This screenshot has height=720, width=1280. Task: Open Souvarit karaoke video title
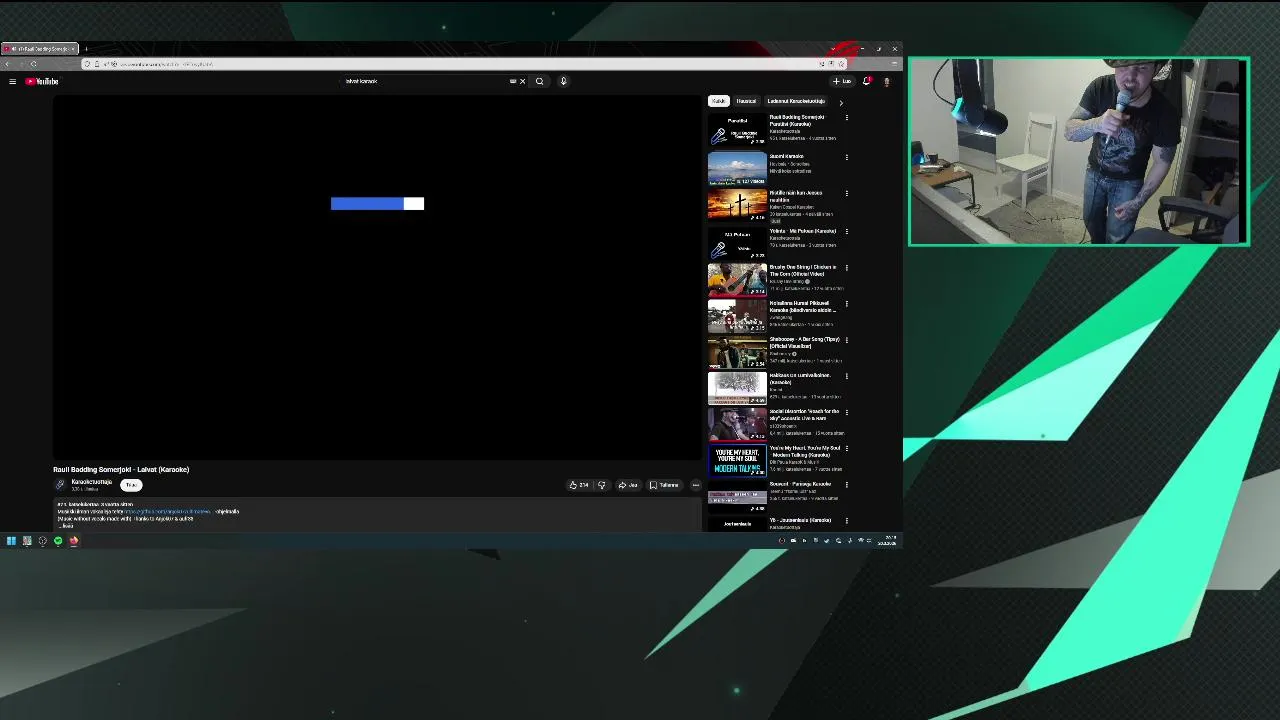(x=800, y=484)
